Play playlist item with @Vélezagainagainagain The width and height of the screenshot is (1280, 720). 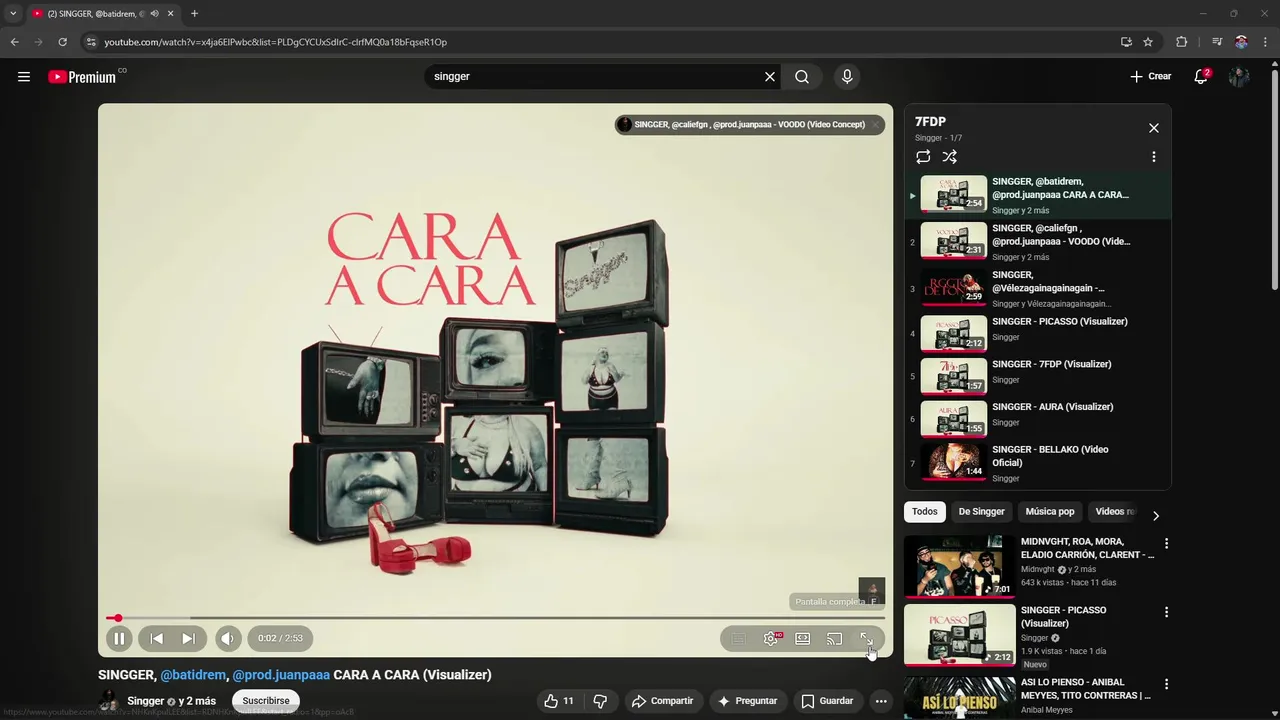point(1038,288)
